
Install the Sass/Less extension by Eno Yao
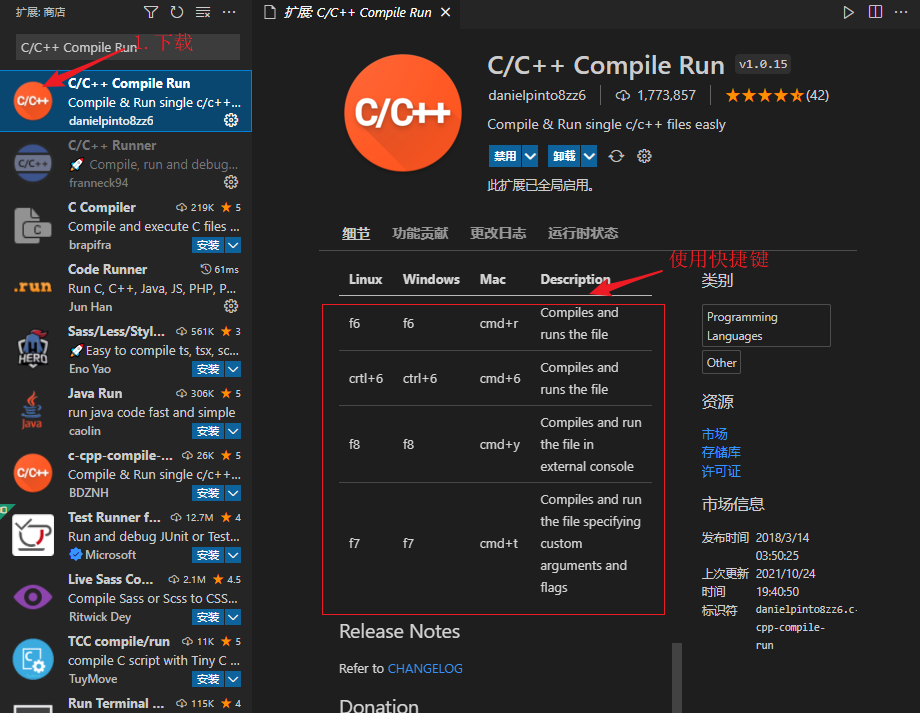pyautogui.click(x=208, y=369)
